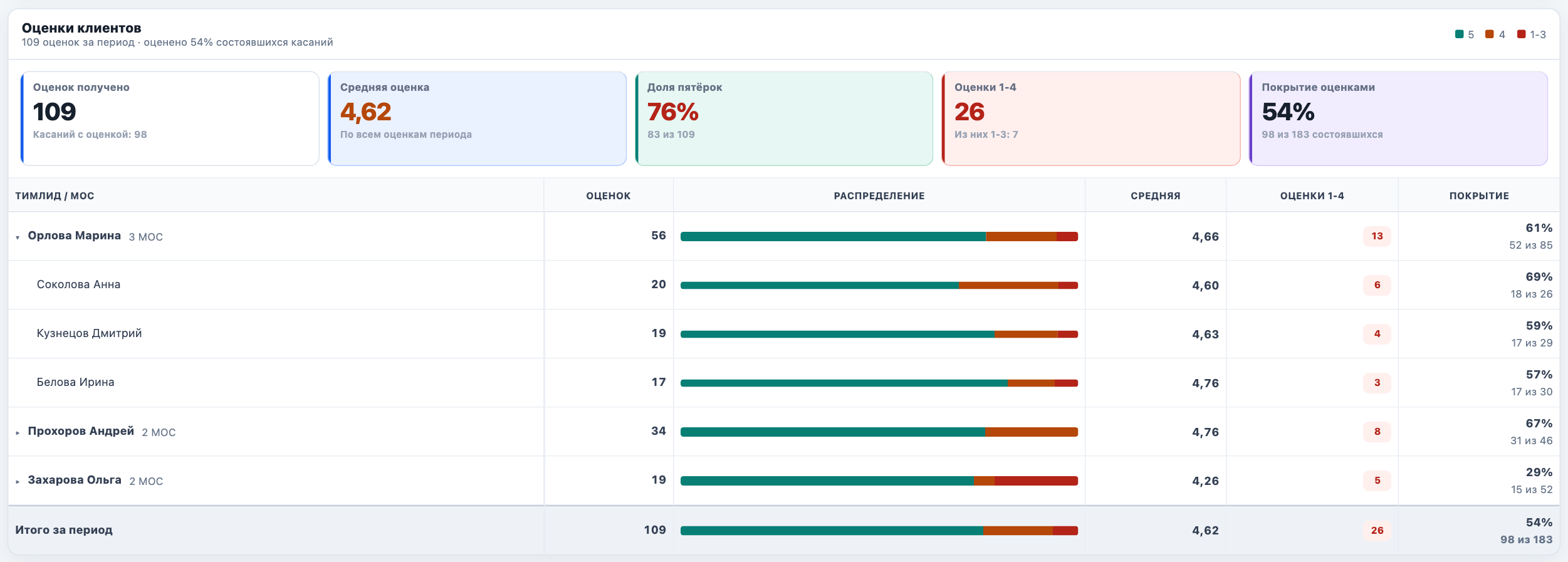The height and width of the screenshot is (562, 1568).
Task: Click the coverage text "52 из 85"
Action: 1531,246
